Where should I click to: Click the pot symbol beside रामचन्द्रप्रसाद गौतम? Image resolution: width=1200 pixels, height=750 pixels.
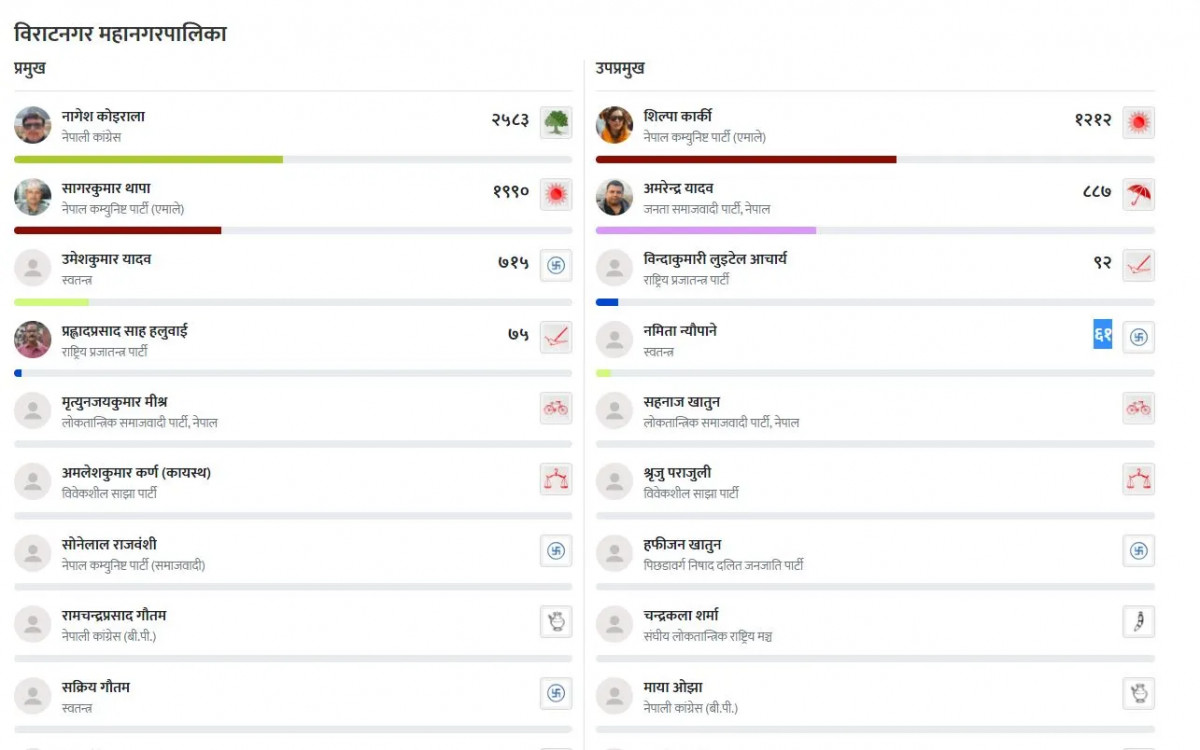coord(556,622)
